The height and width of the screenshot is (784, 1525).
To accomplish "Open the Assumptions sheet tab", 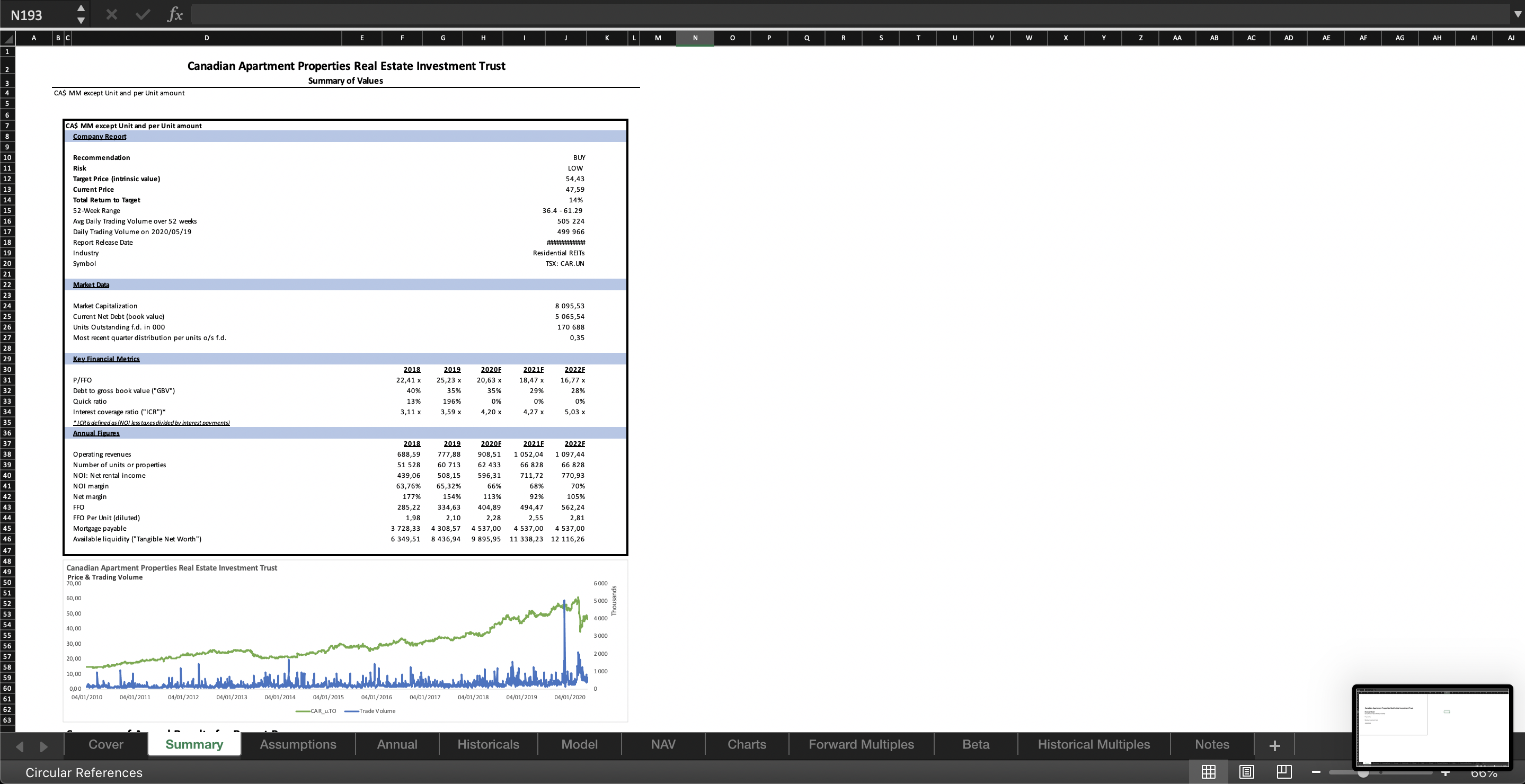I will click(298, 744).
